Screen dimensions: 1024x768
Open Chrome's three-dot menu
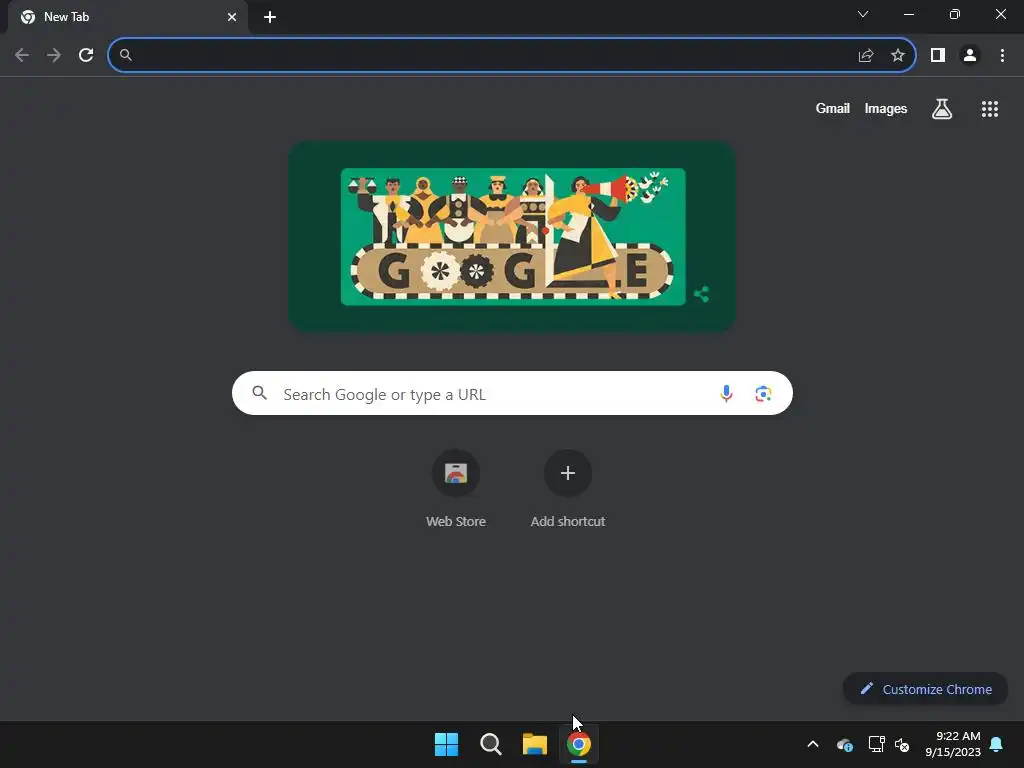(x=1002, y=56)
